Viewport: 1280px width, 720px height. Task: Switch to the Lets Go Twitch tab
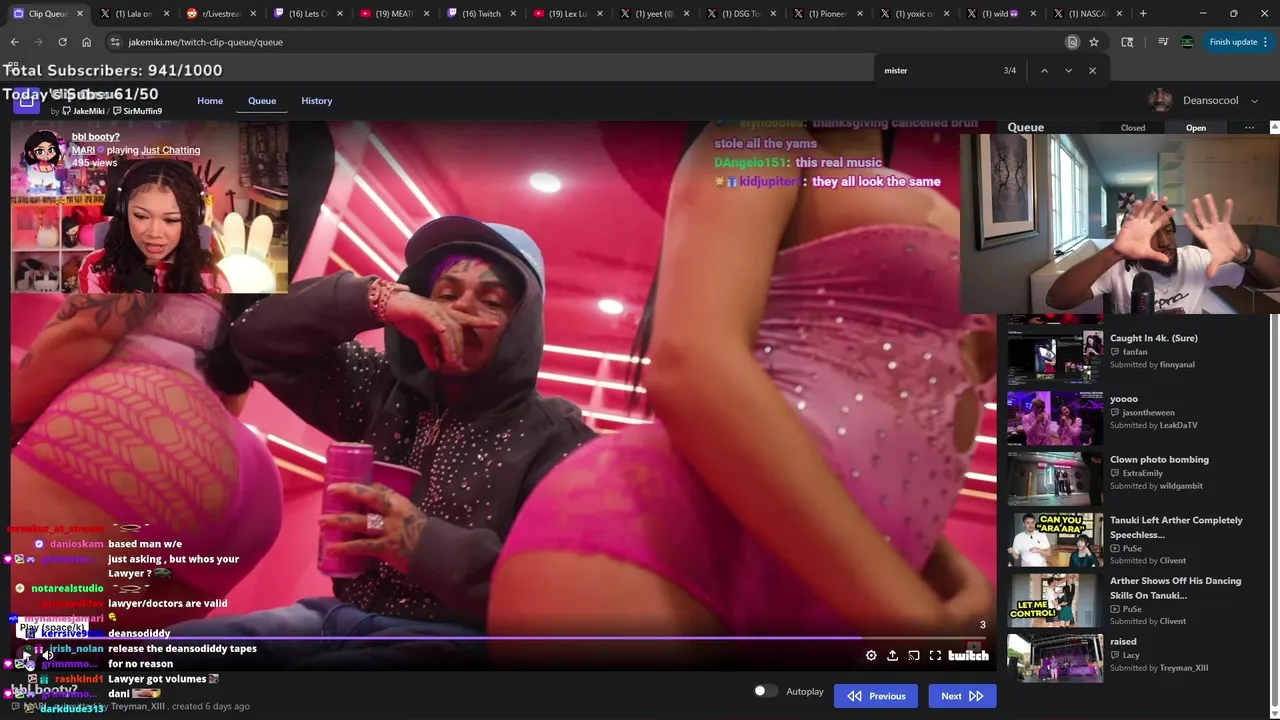(x=307, y=14)
